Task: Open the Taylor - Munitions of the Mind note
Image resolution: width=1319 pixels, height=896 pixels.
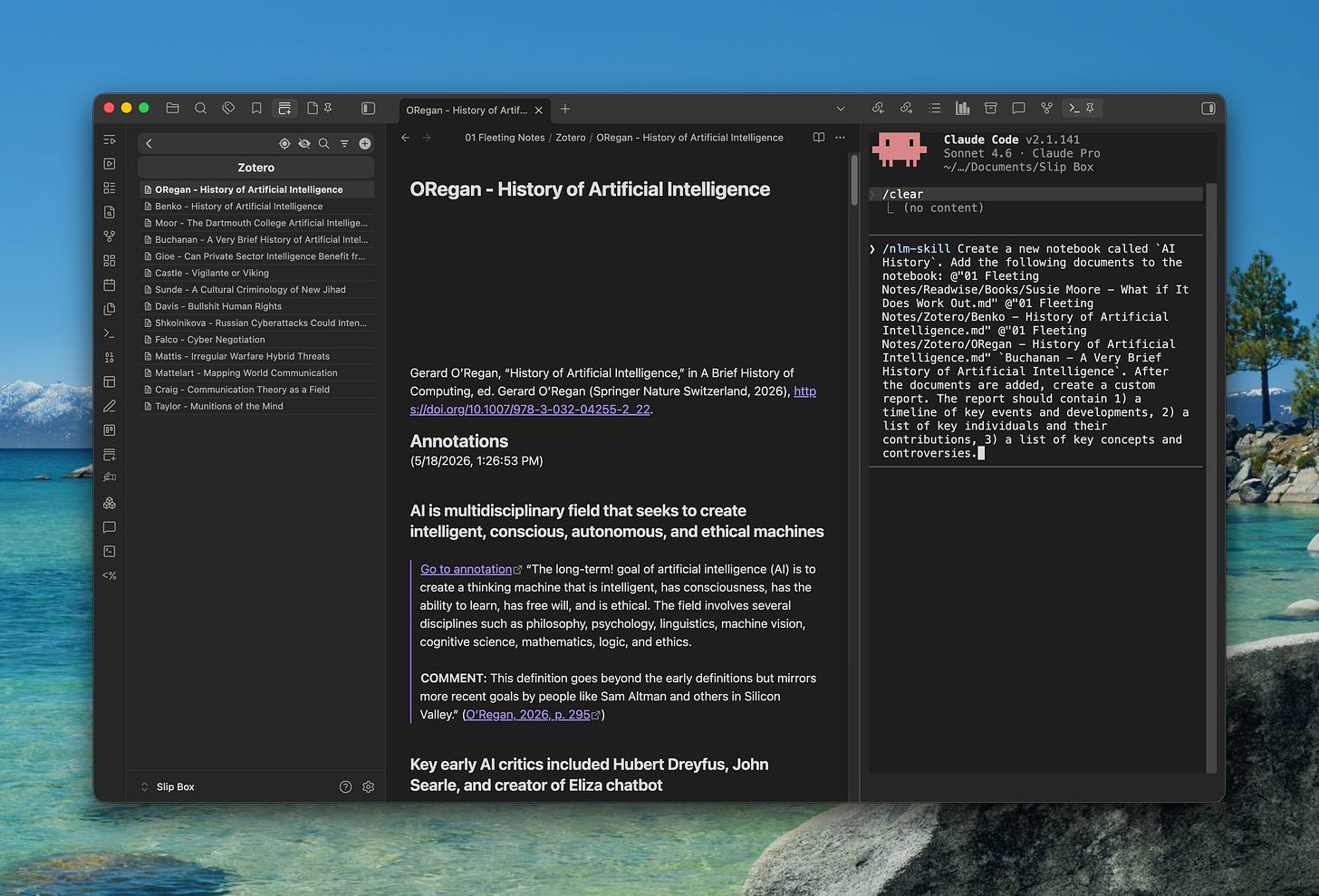Action: pyautogui.click(x=256, y=406)
